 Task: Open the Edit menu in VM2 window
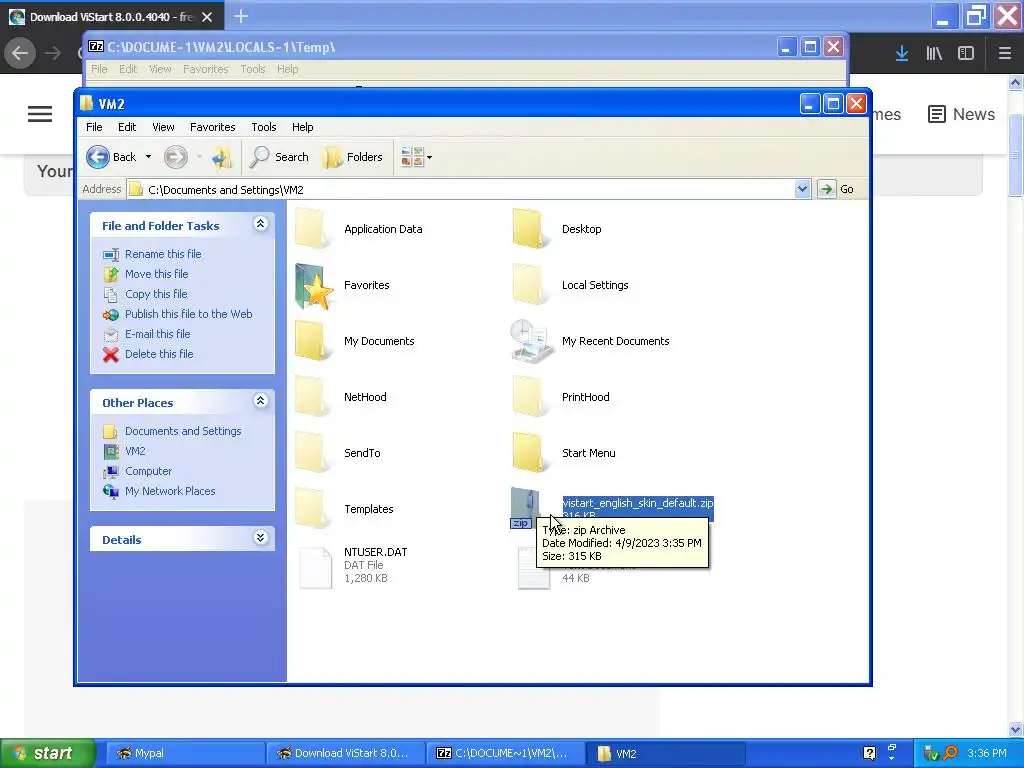click(127, 127)
